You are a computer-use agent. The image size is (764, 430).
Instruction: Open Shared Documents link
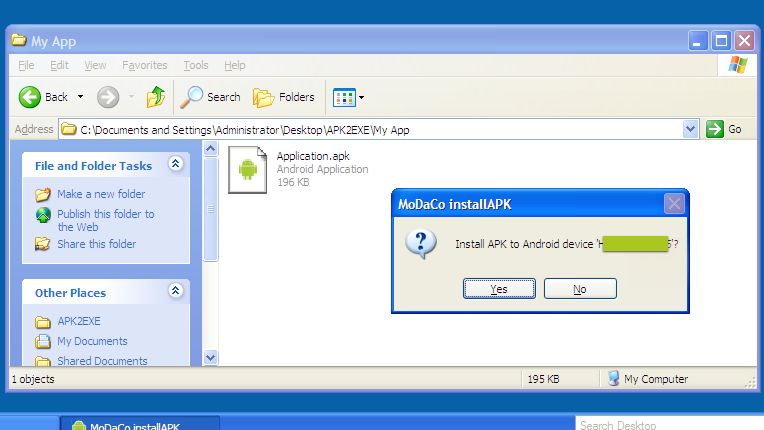(x=102, y=361)
